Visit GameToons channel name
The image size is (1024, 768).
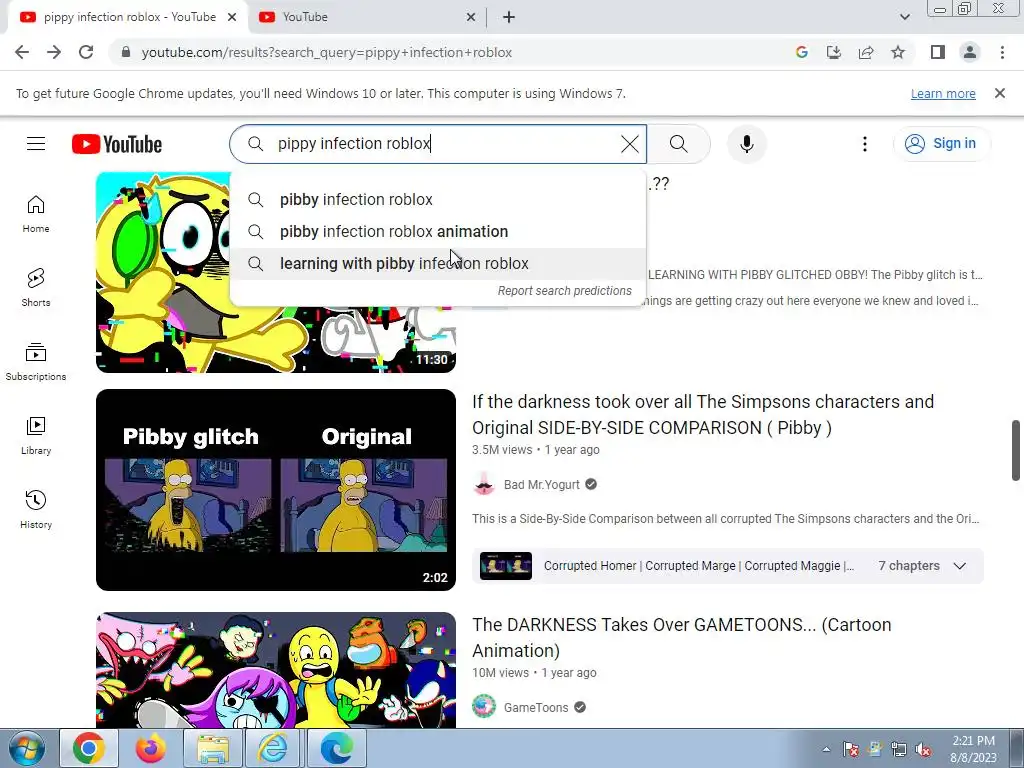tap(536, 707)
